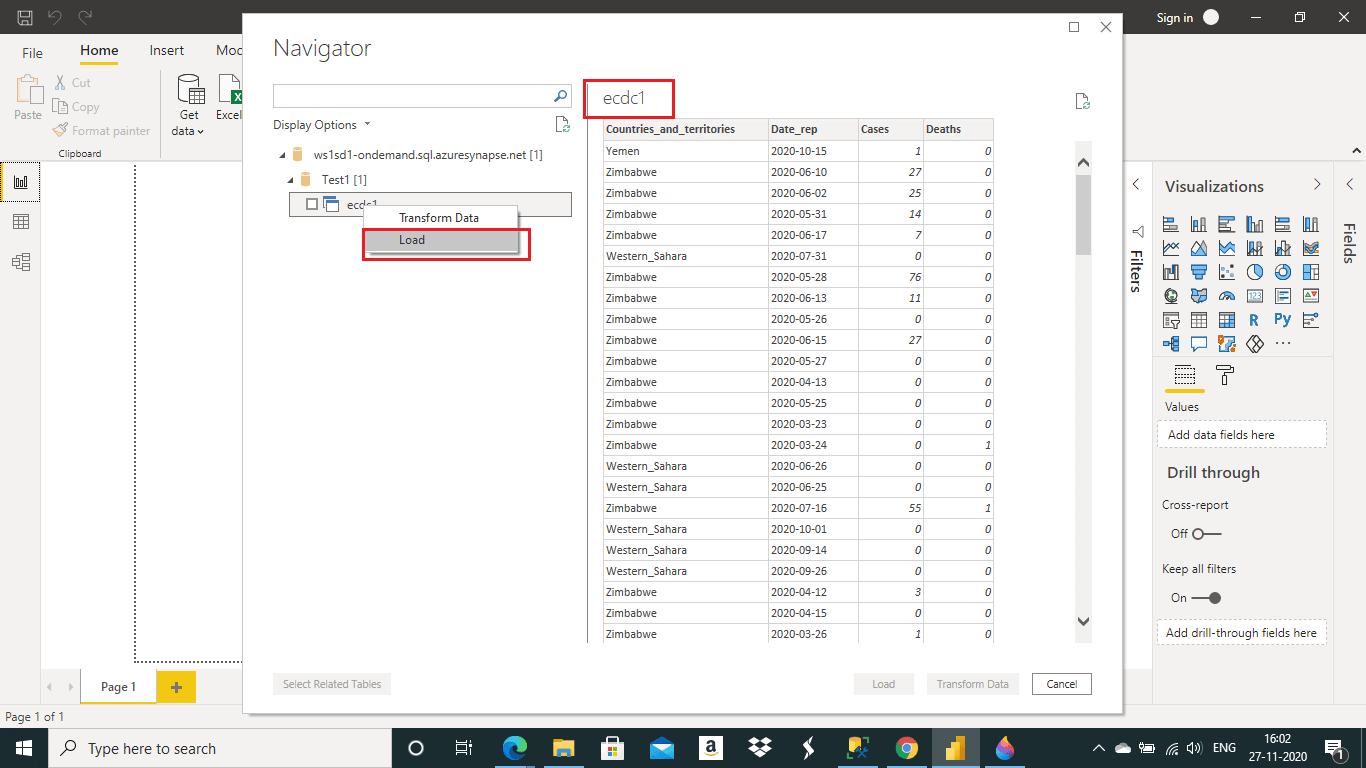This screenshot has height=768, width=1366.
Task: Show more visuals via the ellipsis
Action: coord(1283,344)
